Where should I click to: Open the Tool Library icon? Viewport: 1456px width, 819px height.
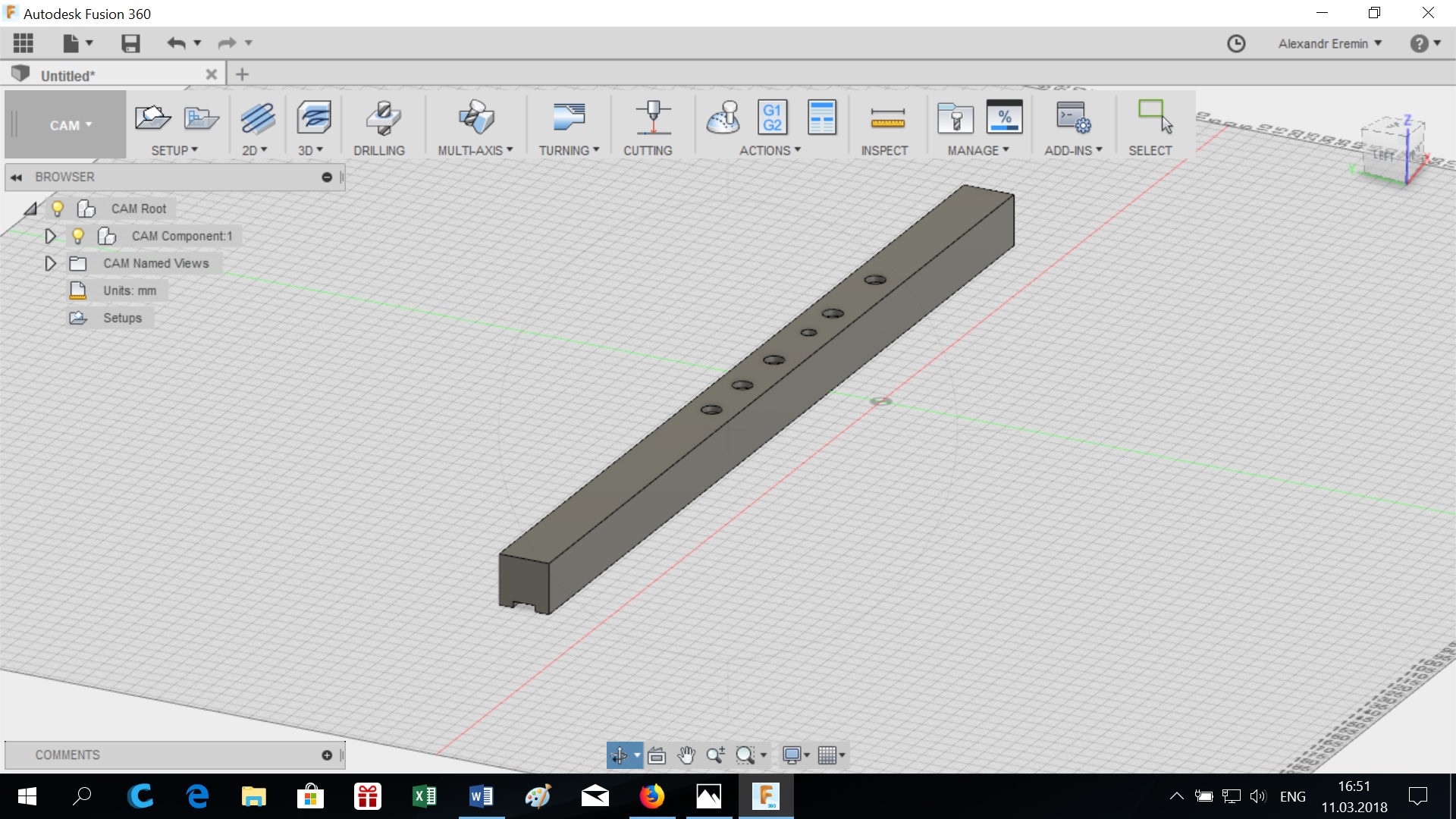pyautogui.click(x=955, y=118)
